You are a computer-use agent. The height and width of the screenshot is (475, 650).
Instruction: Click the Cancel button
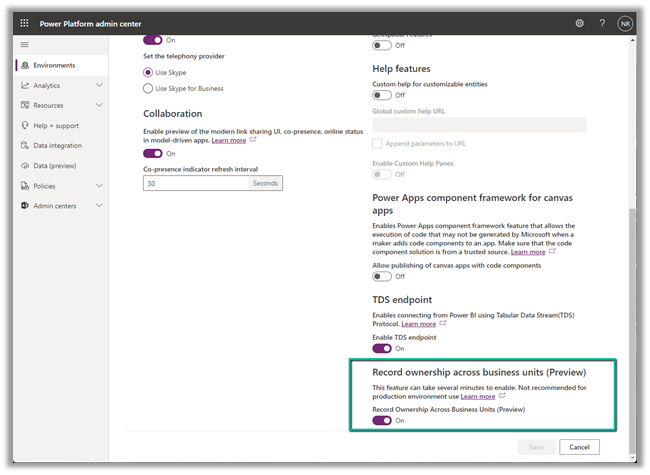(x=579, y=447)
